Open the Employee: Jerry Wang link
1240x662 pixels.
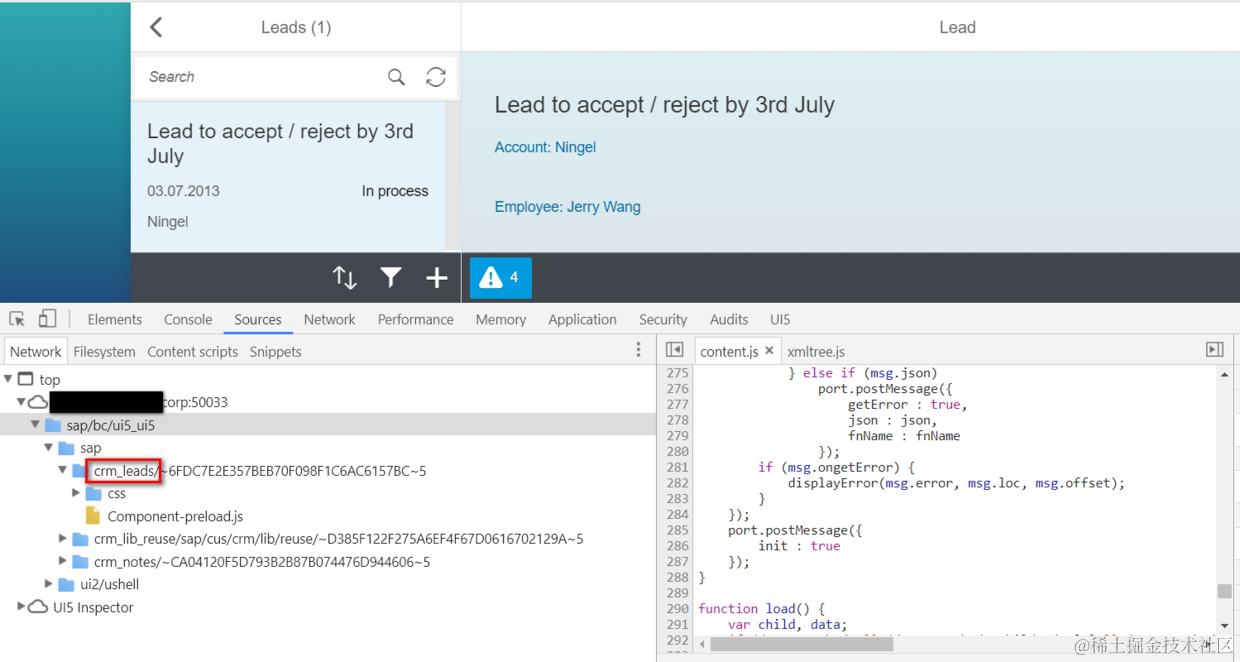pos(568,207)
